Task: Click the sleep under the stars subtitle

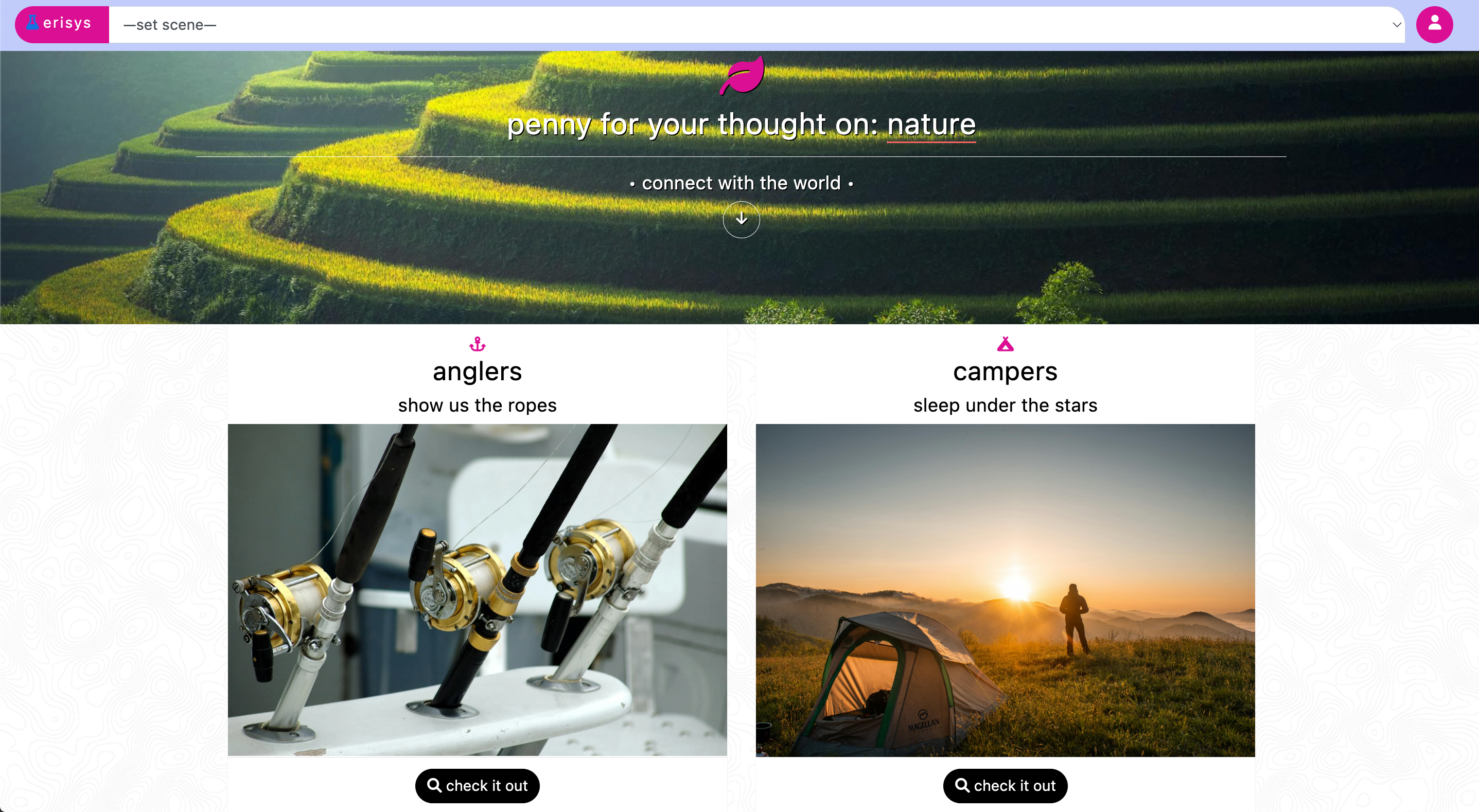Action: pos(1006,405)
